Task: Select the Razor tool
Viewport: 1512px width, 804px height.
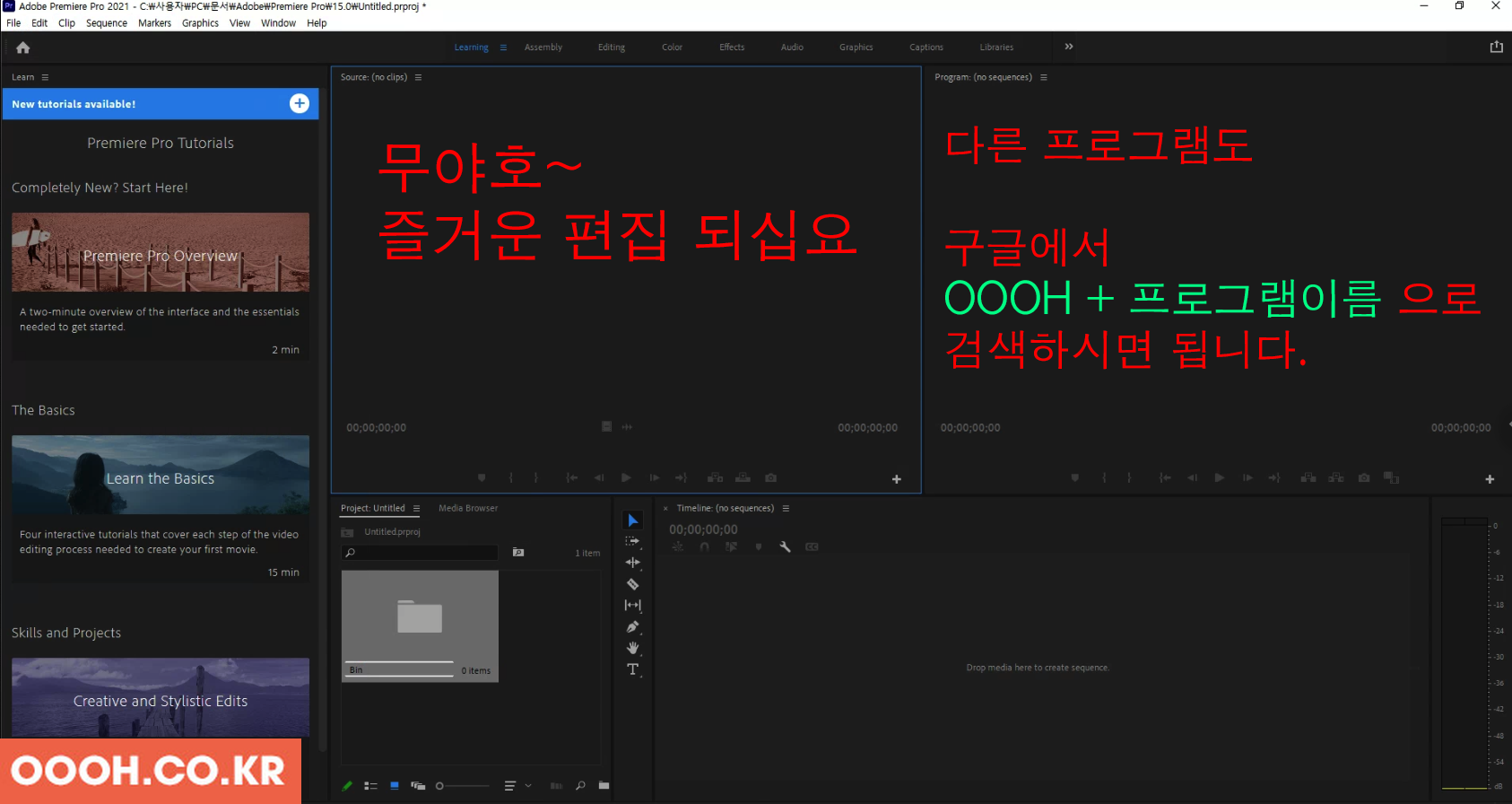Action: point(632,584)
